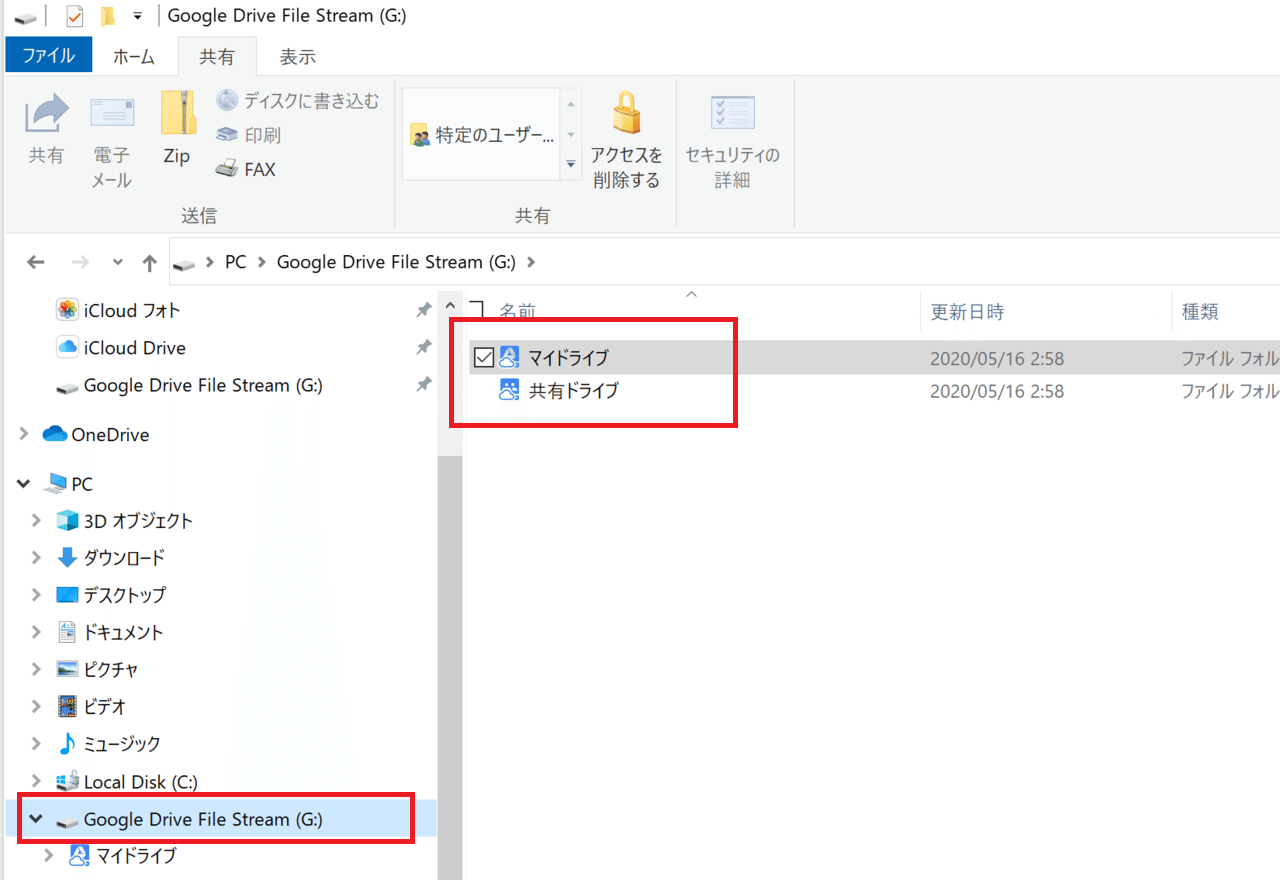Click the 共有ドライブ folder icon in file list
Image resolution: width=1280 pixels, height=880 pixels.
tap(510, 391)
